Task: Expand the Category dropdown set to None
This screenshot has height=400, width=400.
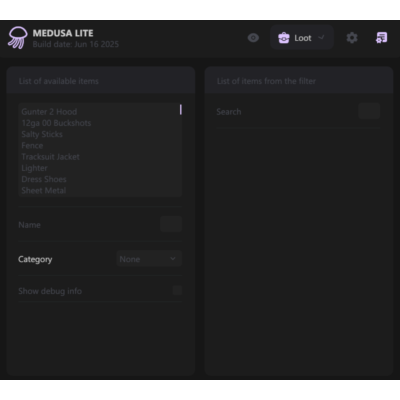Action: (149, 259)
